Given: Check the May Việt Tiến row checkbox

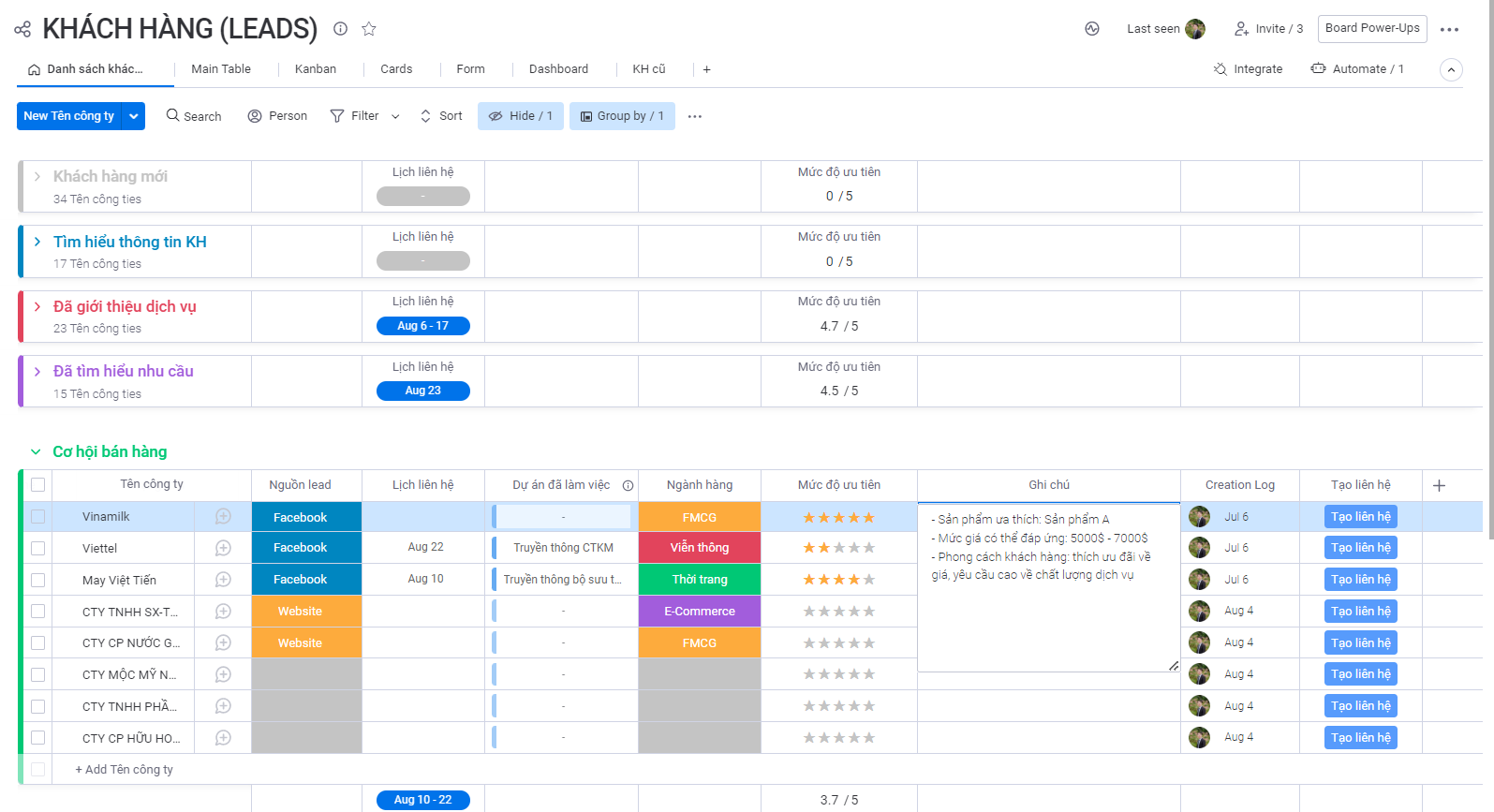Looking at the screenshot, I should click(x=37, y=581).
